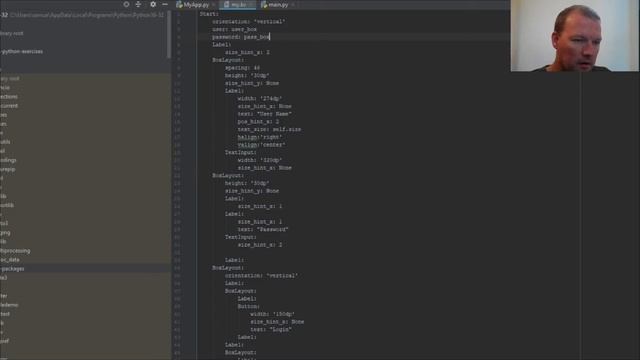Click the 'text_size: self.size' line
The width and height of the screenshot is (640, 360).
[x=269, y=129]
